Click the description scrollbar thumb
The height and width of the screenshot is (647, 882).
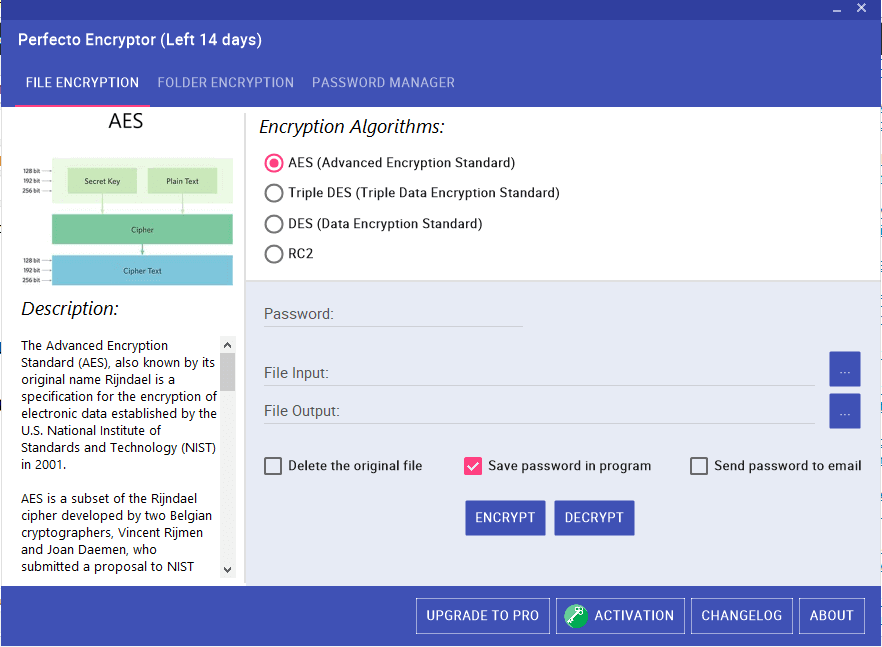[x=227, y=372]
